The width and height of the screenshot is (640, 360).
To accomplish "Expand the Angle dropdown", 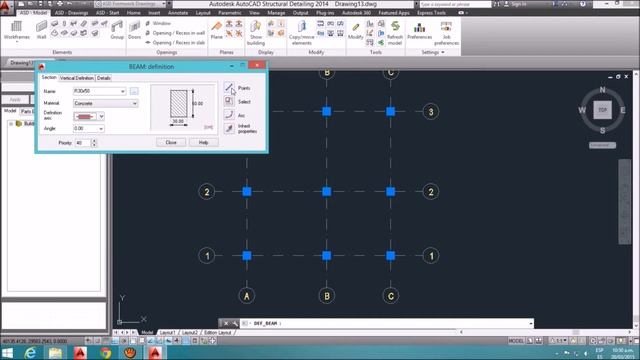I will 101,129.
